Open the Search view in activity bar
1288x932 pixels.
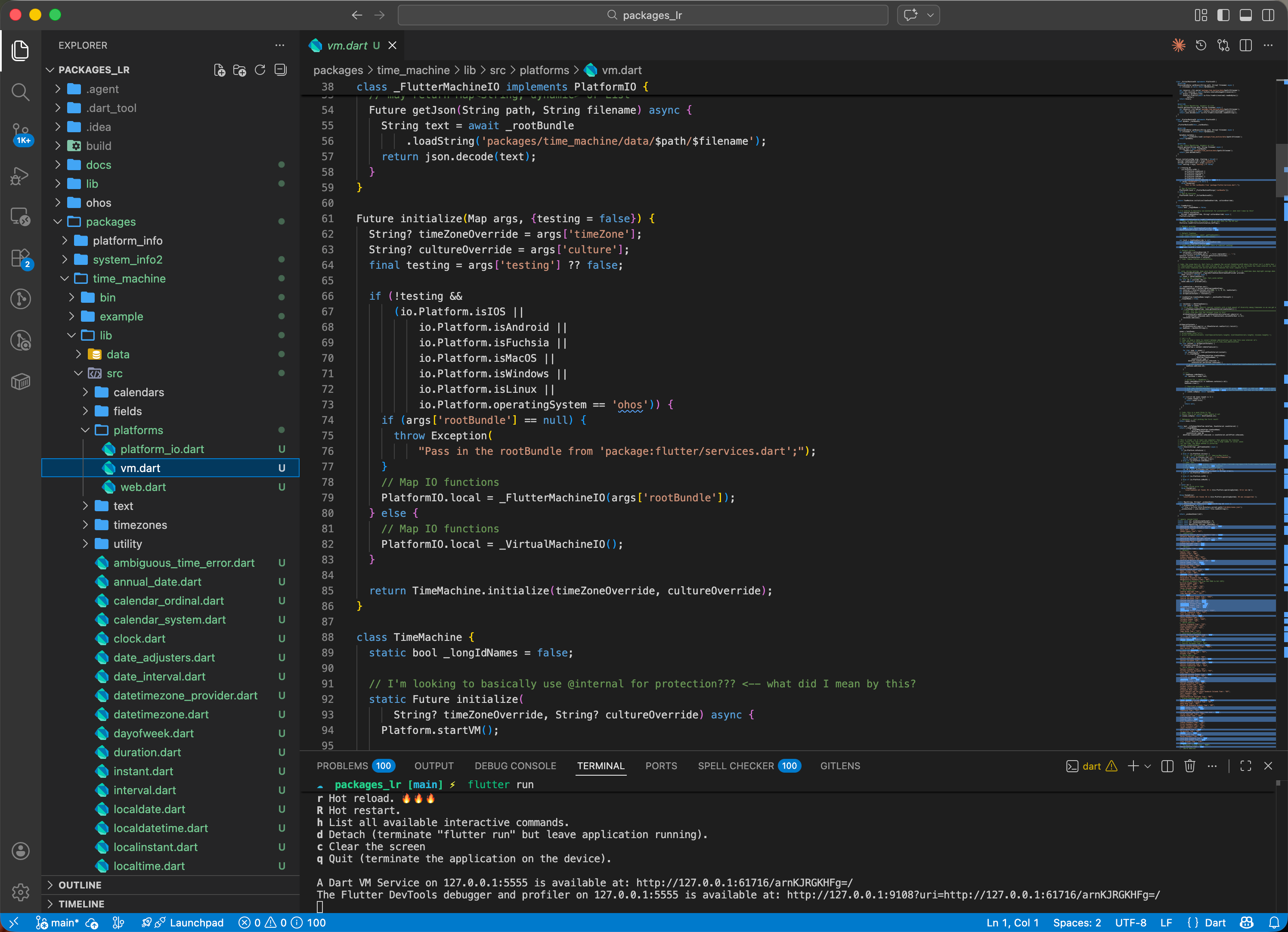coord(20,92)
